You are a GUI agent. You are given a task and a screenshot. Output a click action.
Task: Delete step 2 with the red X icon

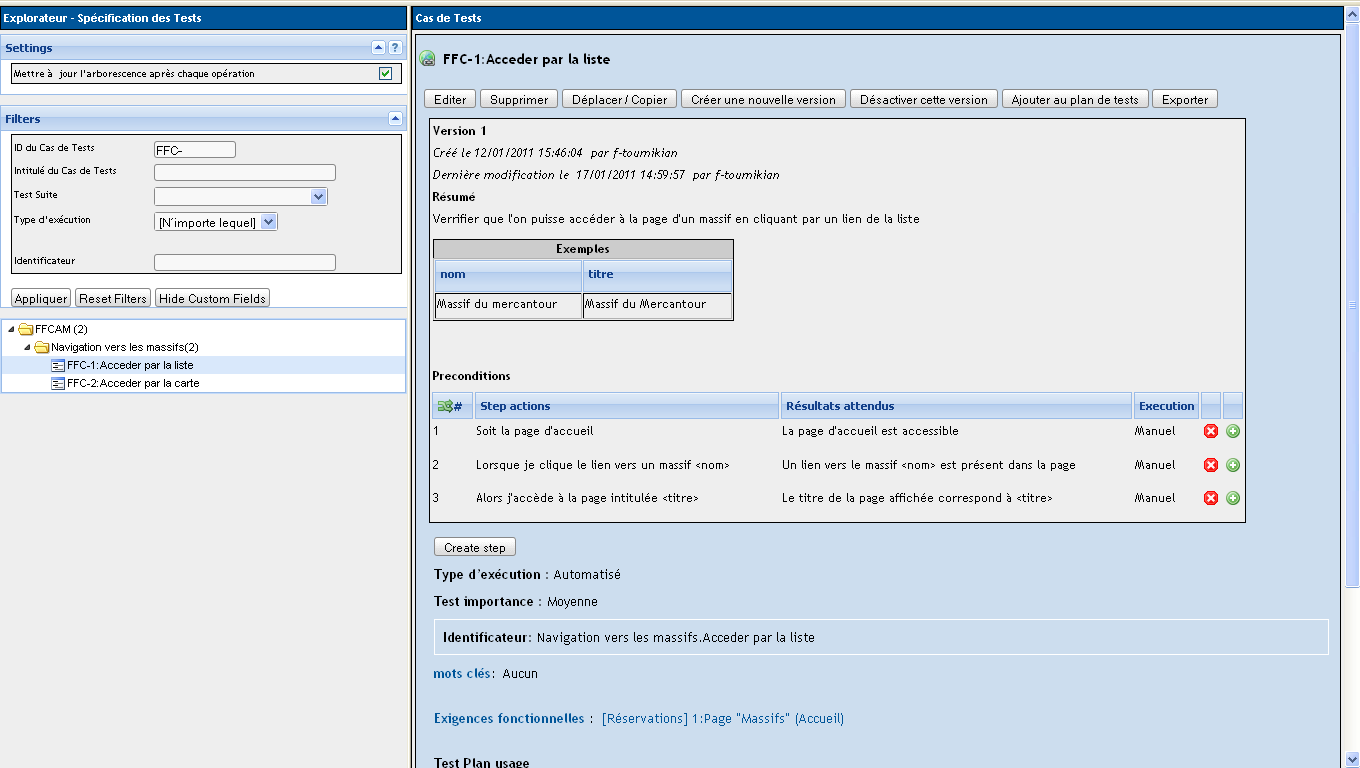[x=1210, y=465]
